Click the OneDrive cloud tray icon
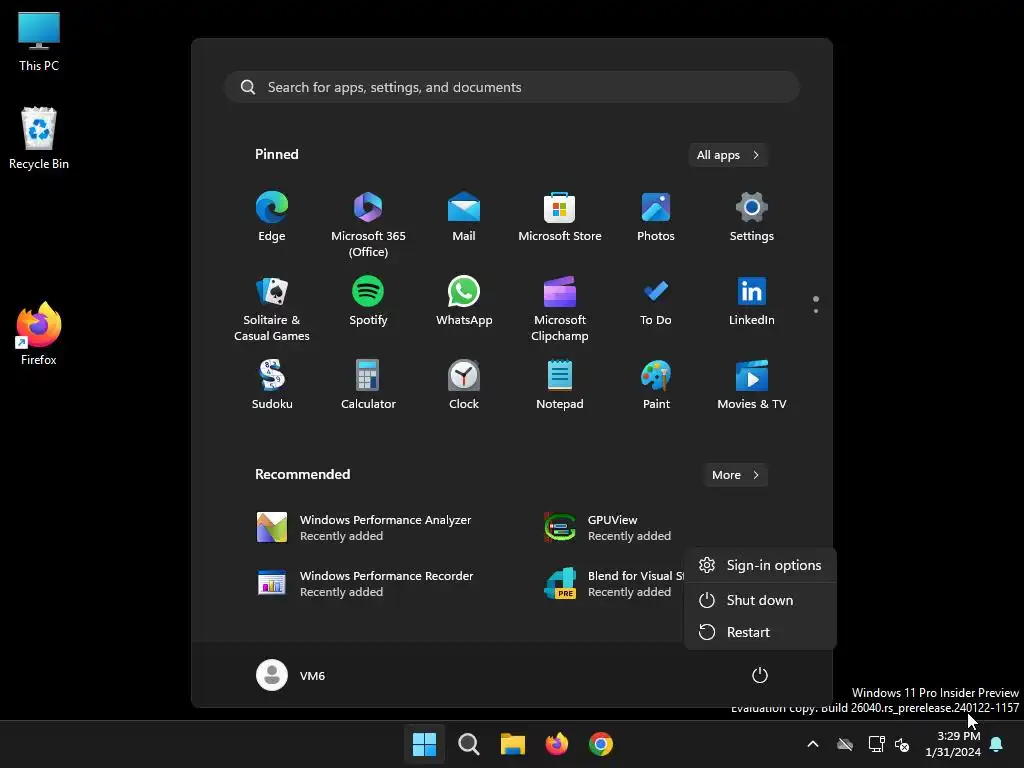This screenshot has height=768, width=1024. (845, 744)
